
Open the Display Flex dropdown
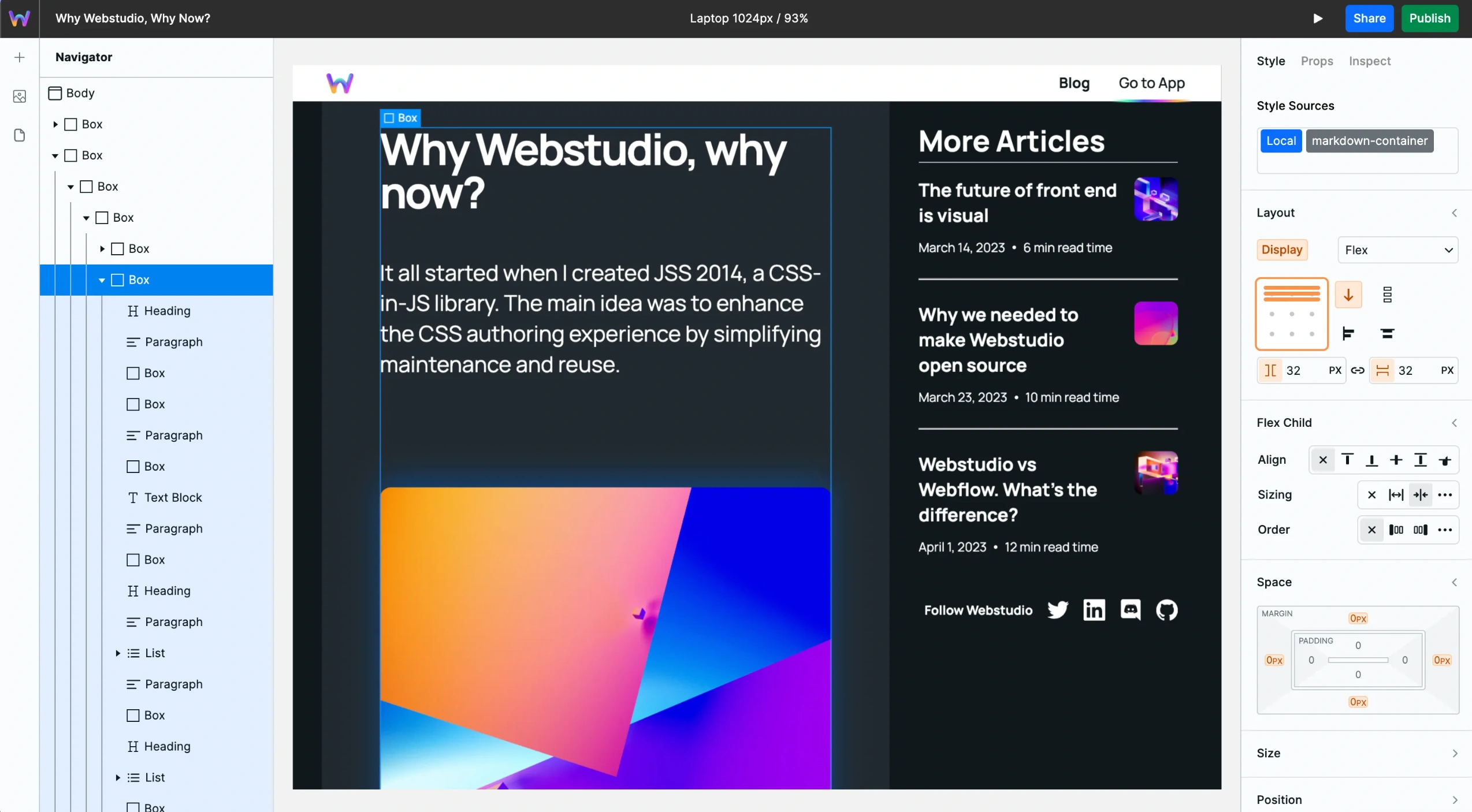pos(1397,250)
